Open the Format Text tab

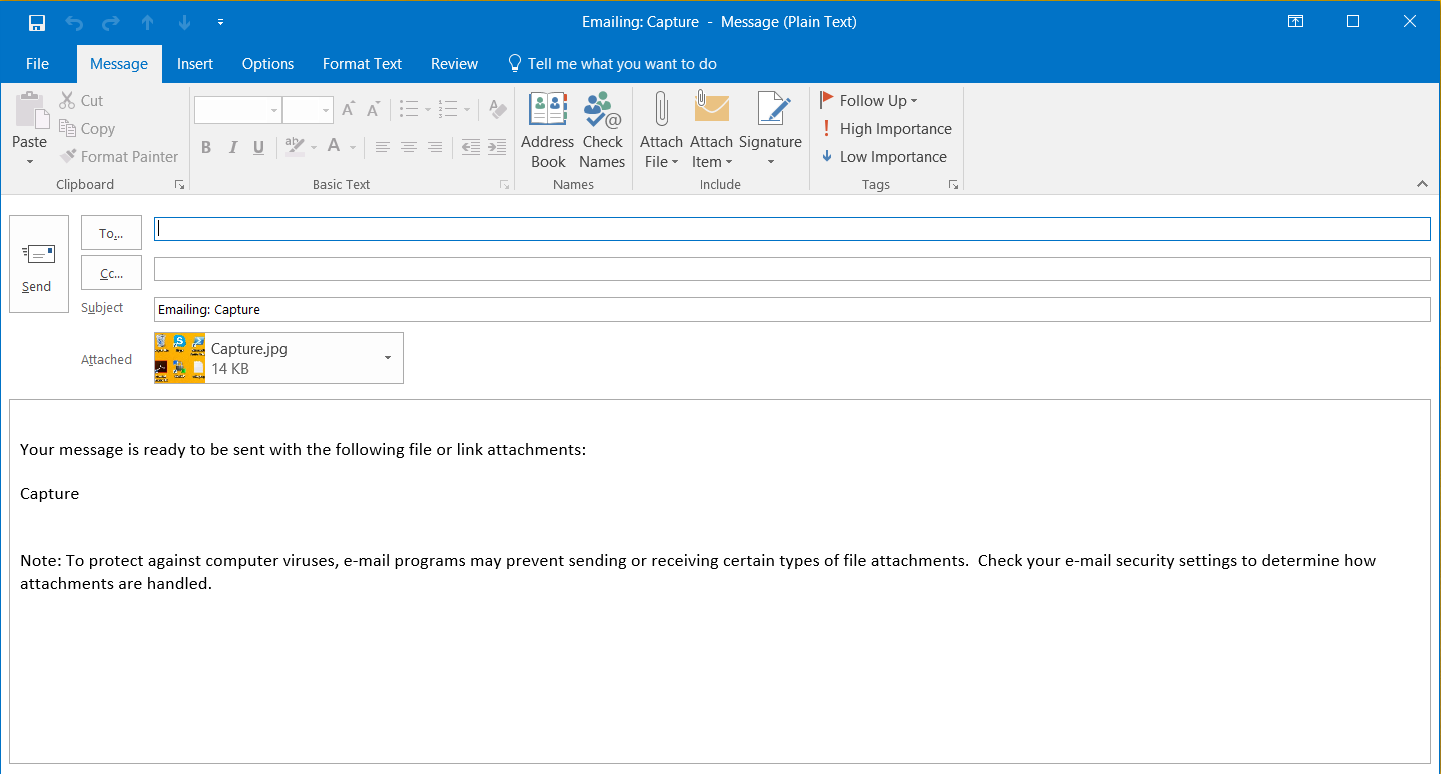(x=362, y=64)
